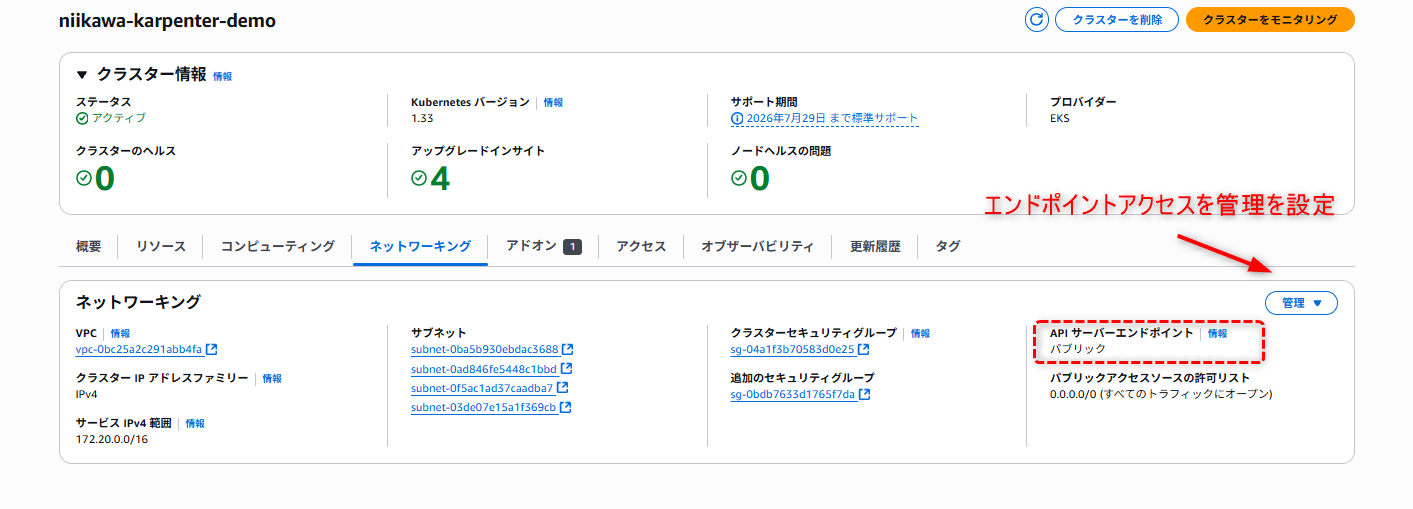
Task: Open external icon for subnet-0ad846fe5448c1bbd
Action: [x=566, y=369]
